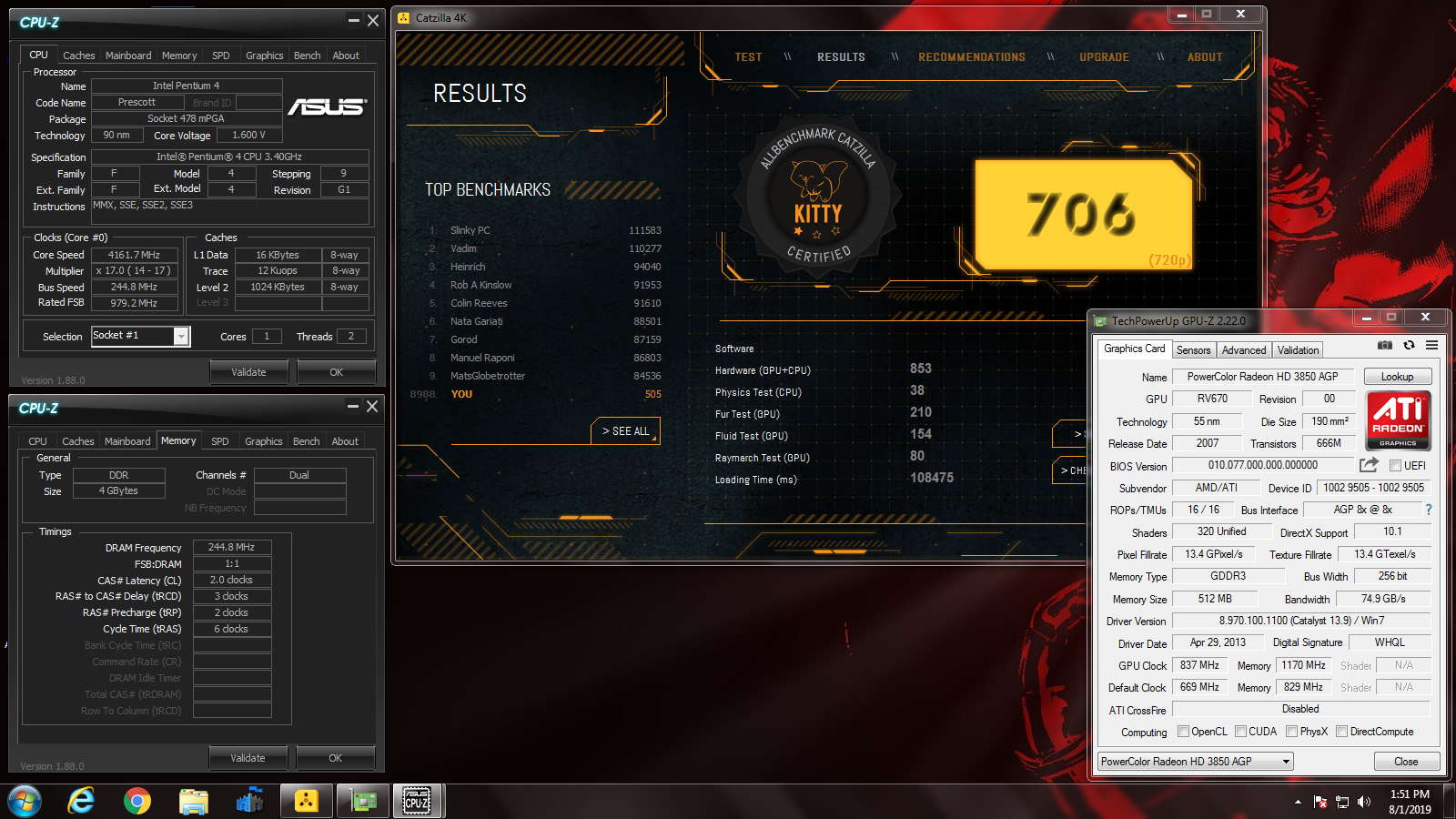The height and width of the screenshot is (819, 1456).
Task: Toggle the PhysX checkbox
Action: 1291,732
